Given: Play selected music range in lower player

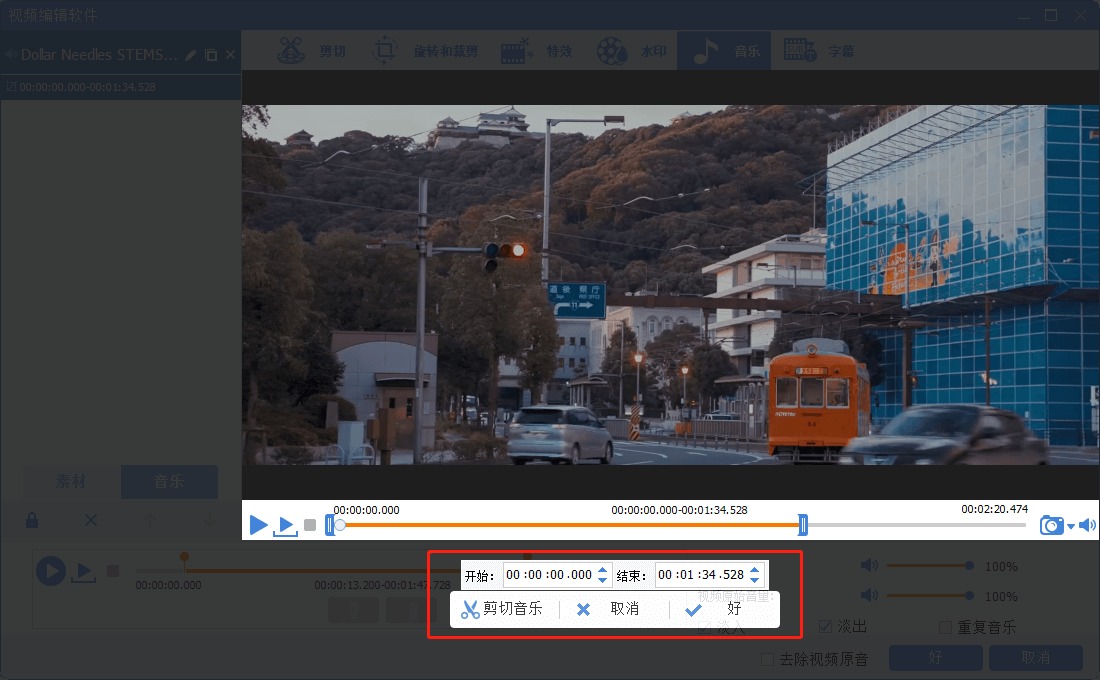Looking at the screenshot, I should [83, 572].
